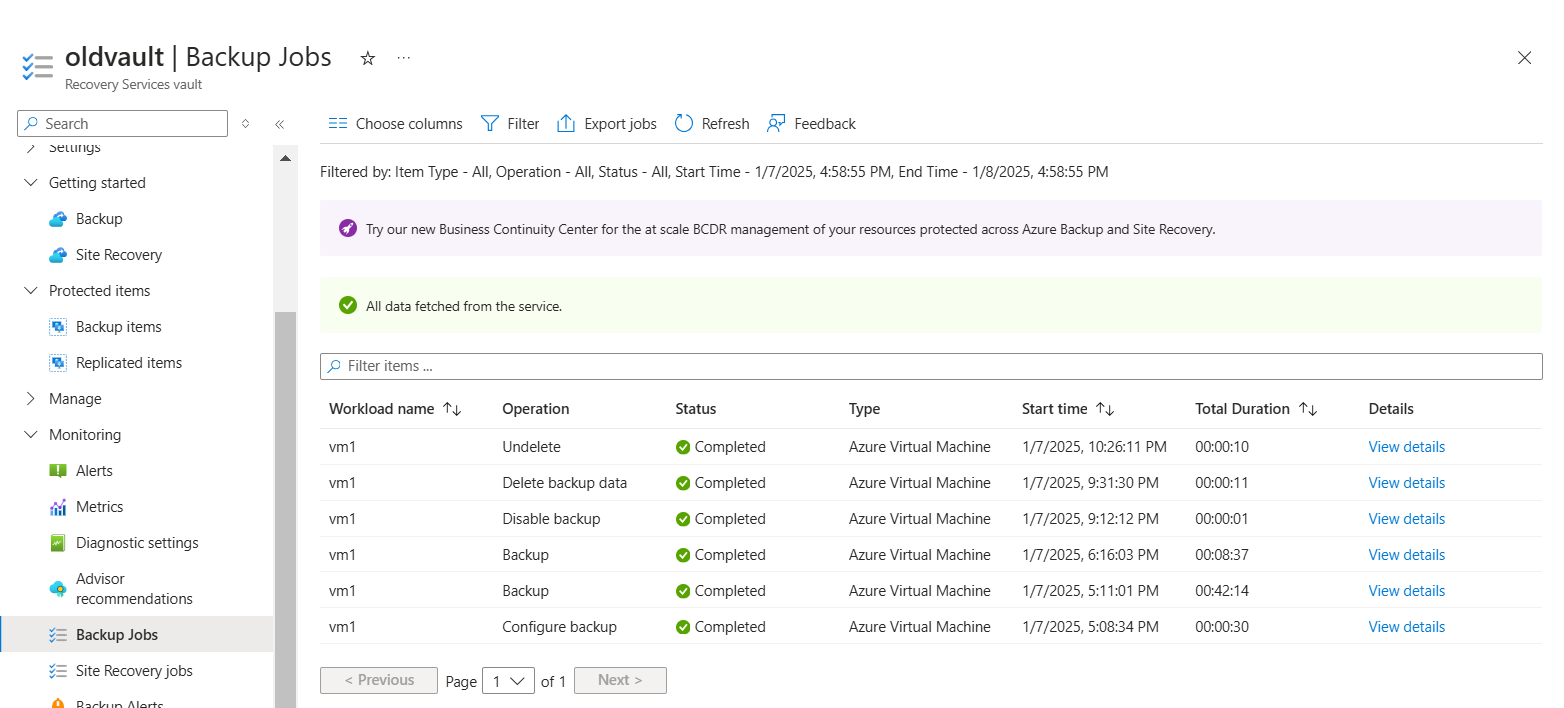The height and width of the screenshot is (708, 1564).
Task: Click the Metrics chart icon
Action: (58, 507)
